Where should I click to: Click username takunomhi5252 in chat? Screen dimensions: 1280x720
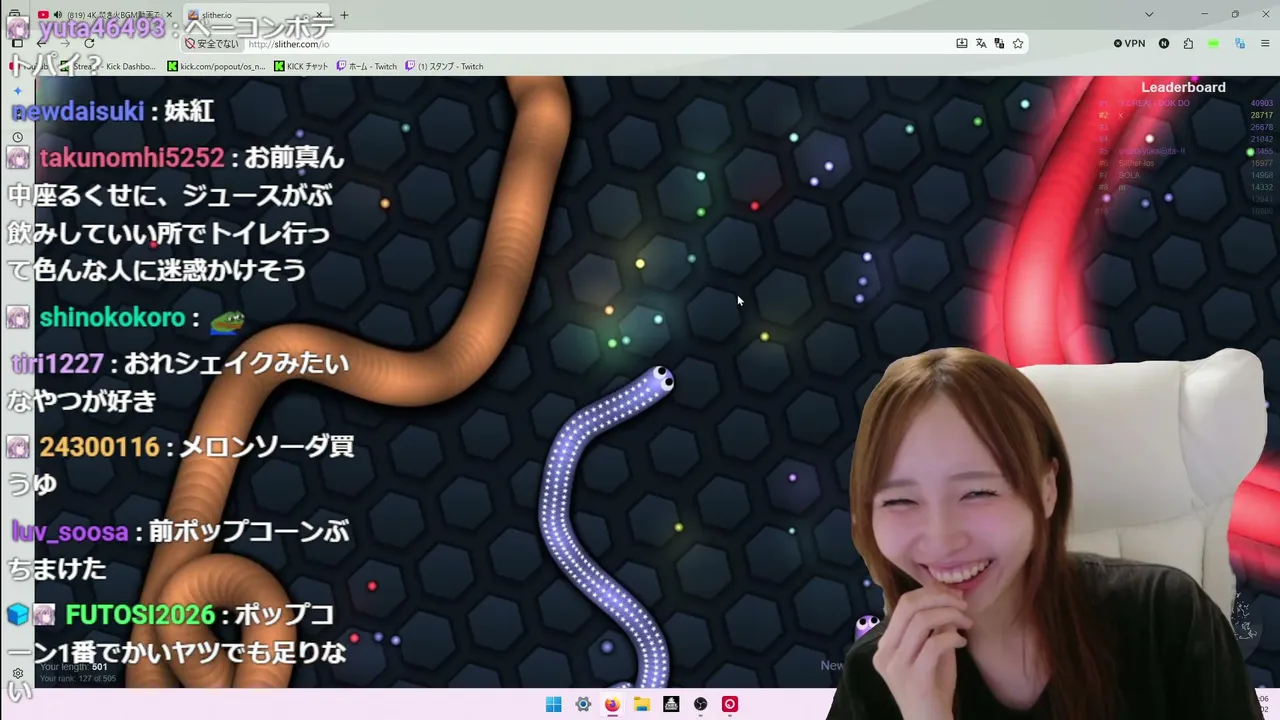[132, 158]
